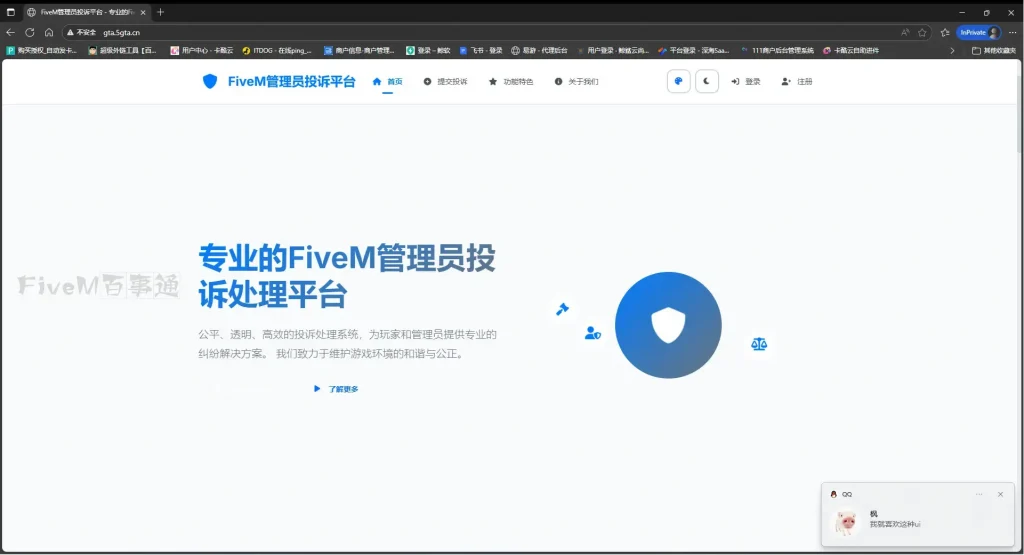Open a new tab with plus button
Viewport: 1024px width, 555px height.
click(160, 12)
